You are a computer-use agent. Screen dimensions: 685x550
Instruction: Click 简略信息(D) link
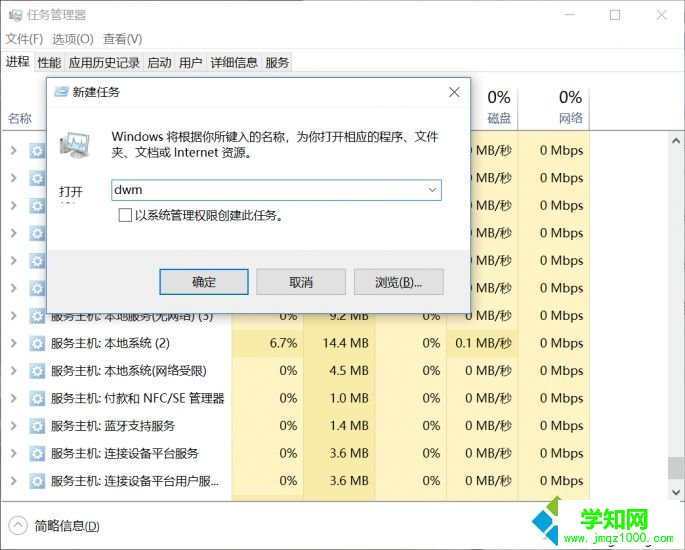[67, 526]
